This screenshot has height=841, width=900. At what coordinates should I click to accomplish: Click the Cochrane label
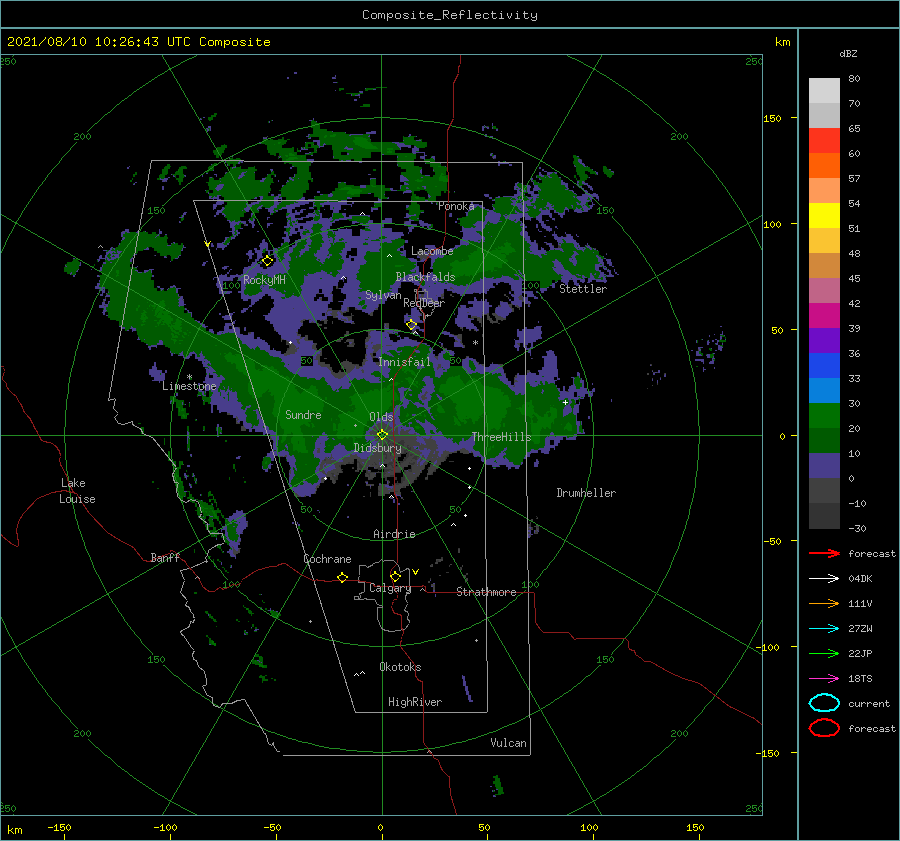(x=327, y=559)
